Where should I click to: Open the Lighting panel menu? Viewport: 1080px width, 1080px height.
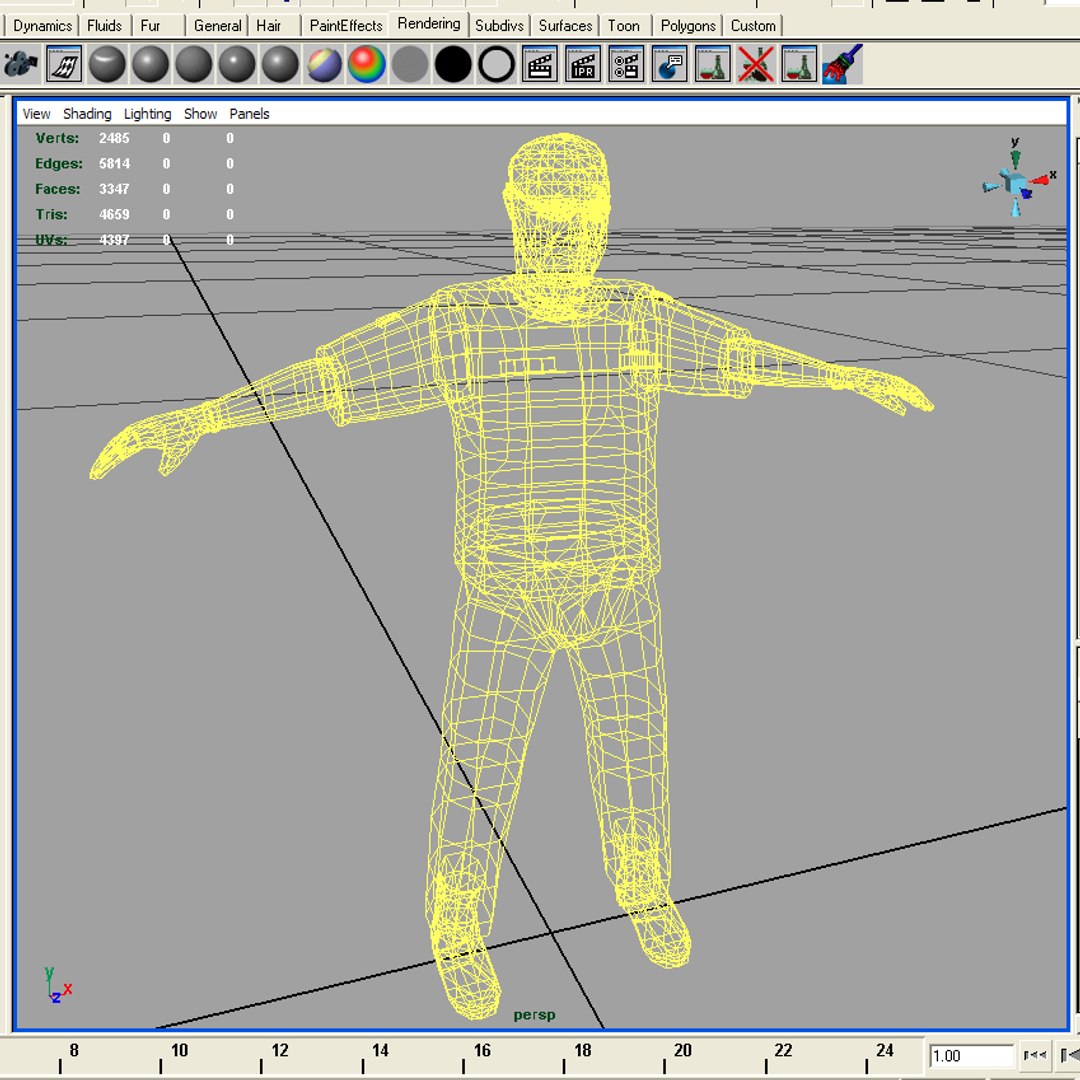coord(147,114)
